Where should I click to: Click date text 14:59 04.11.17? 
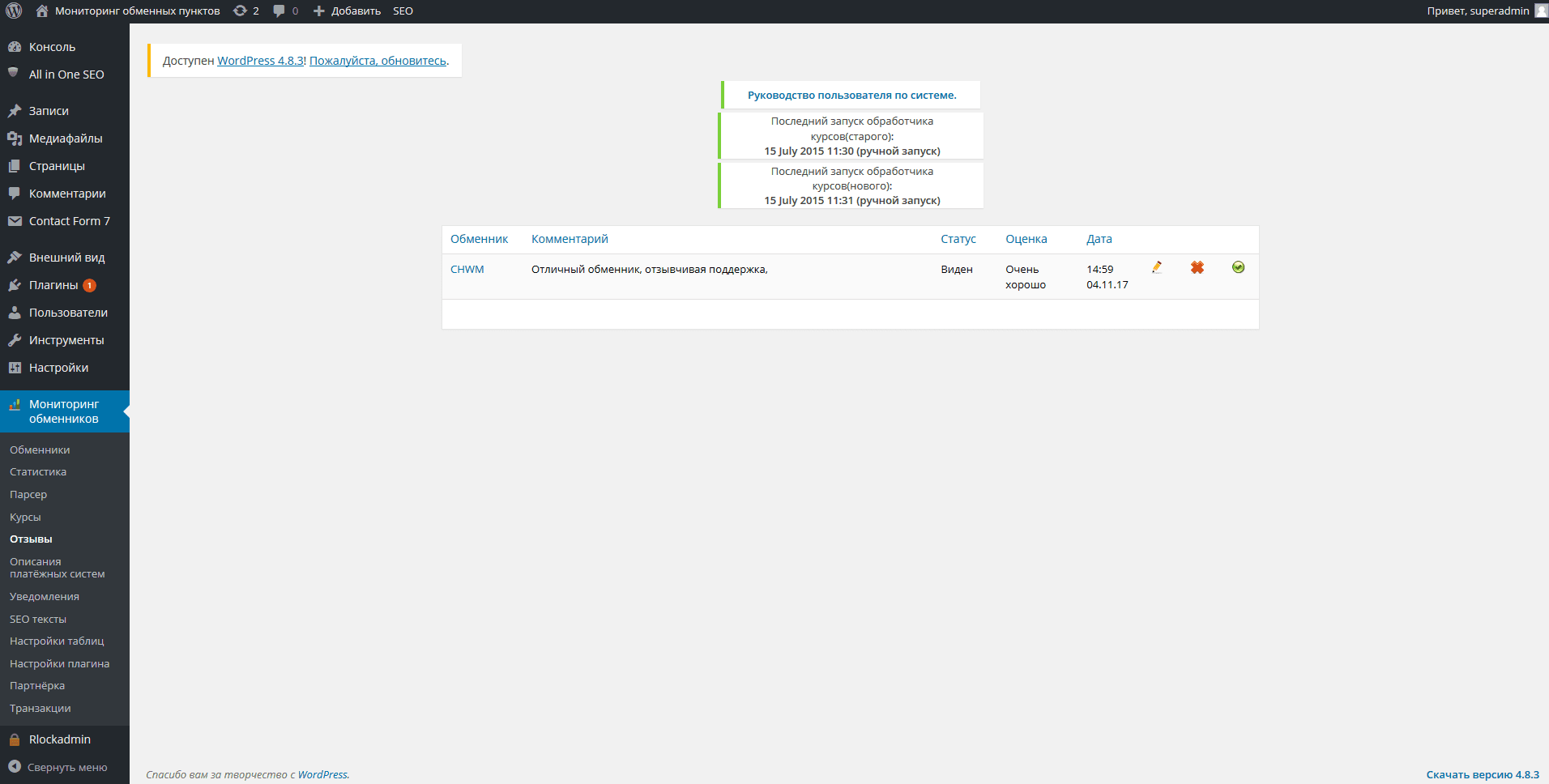(x=1107, y=277)
